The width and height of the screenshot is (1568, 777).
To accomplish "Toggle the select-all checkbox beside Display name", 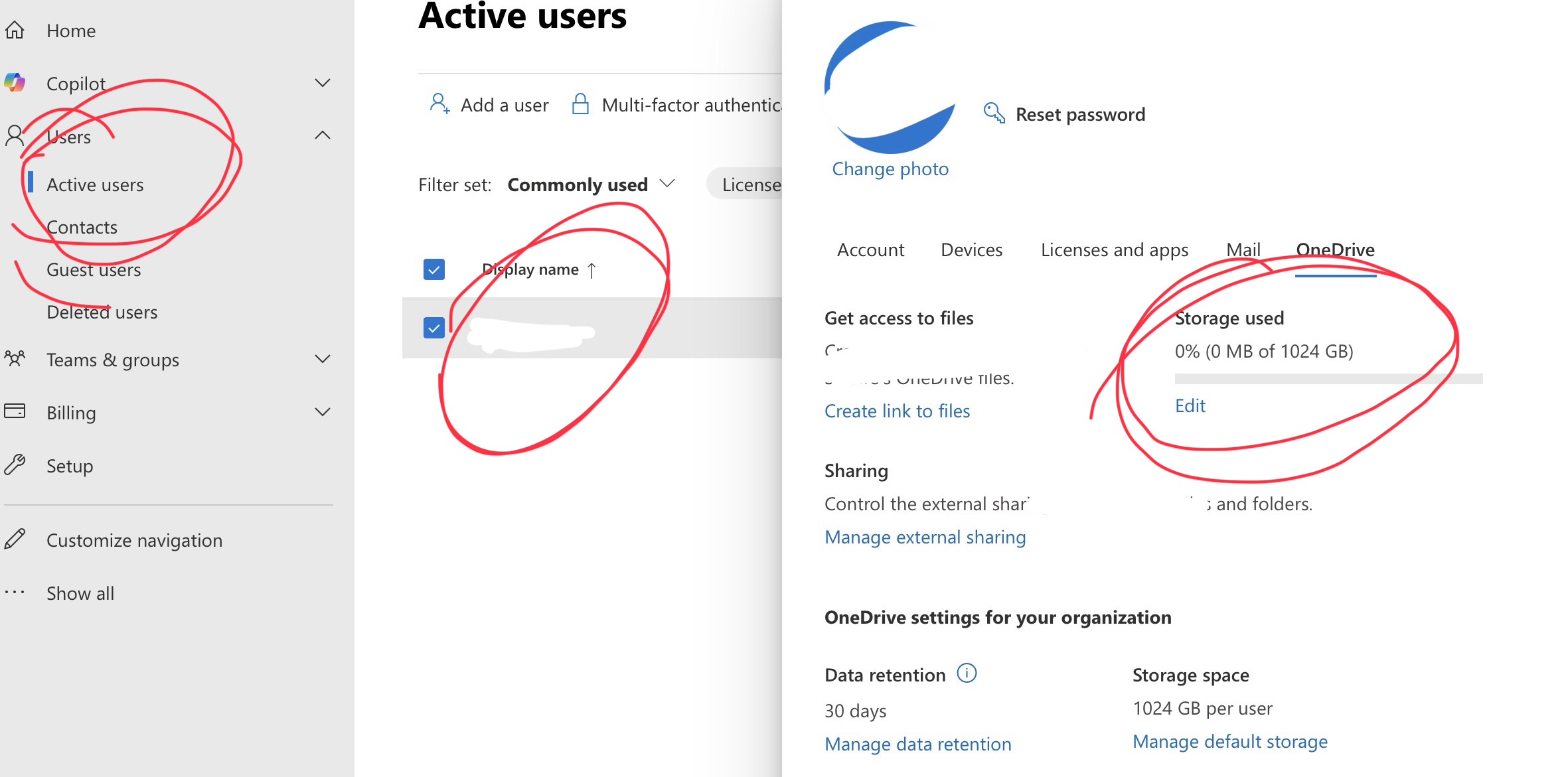I will (x=434, y=269).
